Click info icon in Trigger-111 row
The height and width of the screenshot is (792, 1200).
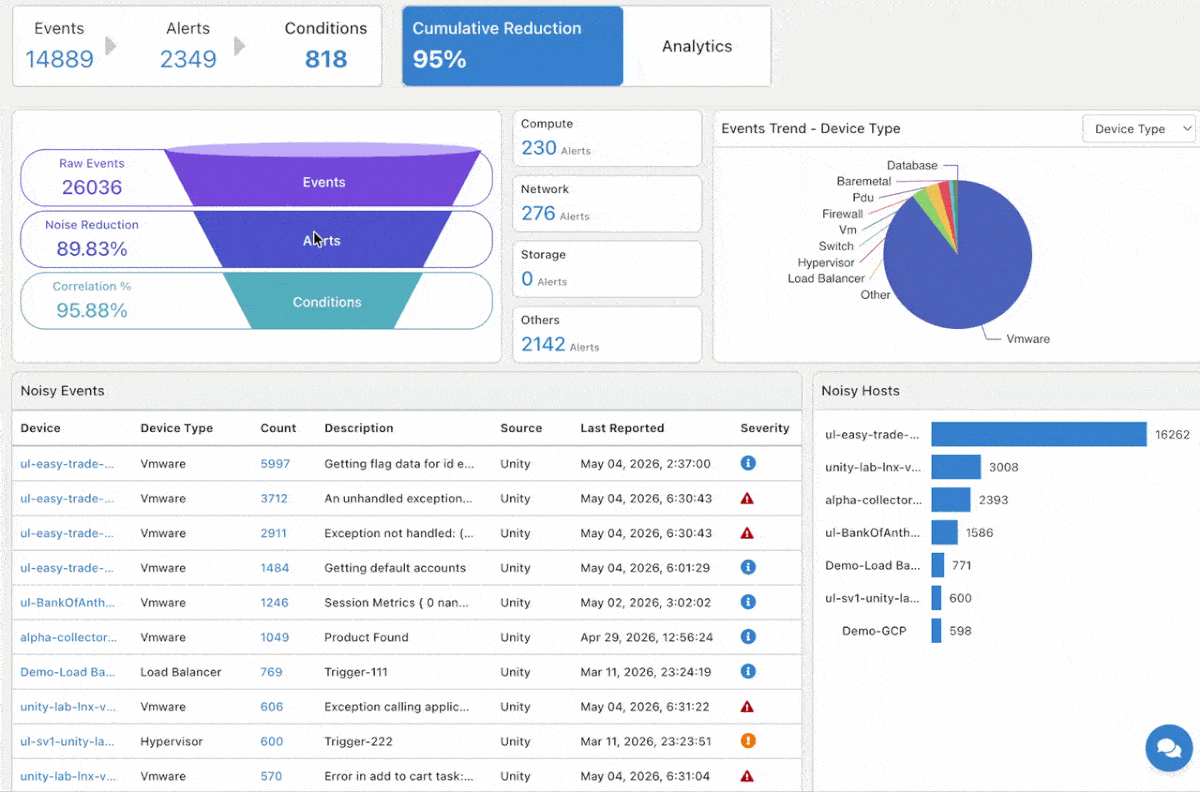[x=747, y=672]
